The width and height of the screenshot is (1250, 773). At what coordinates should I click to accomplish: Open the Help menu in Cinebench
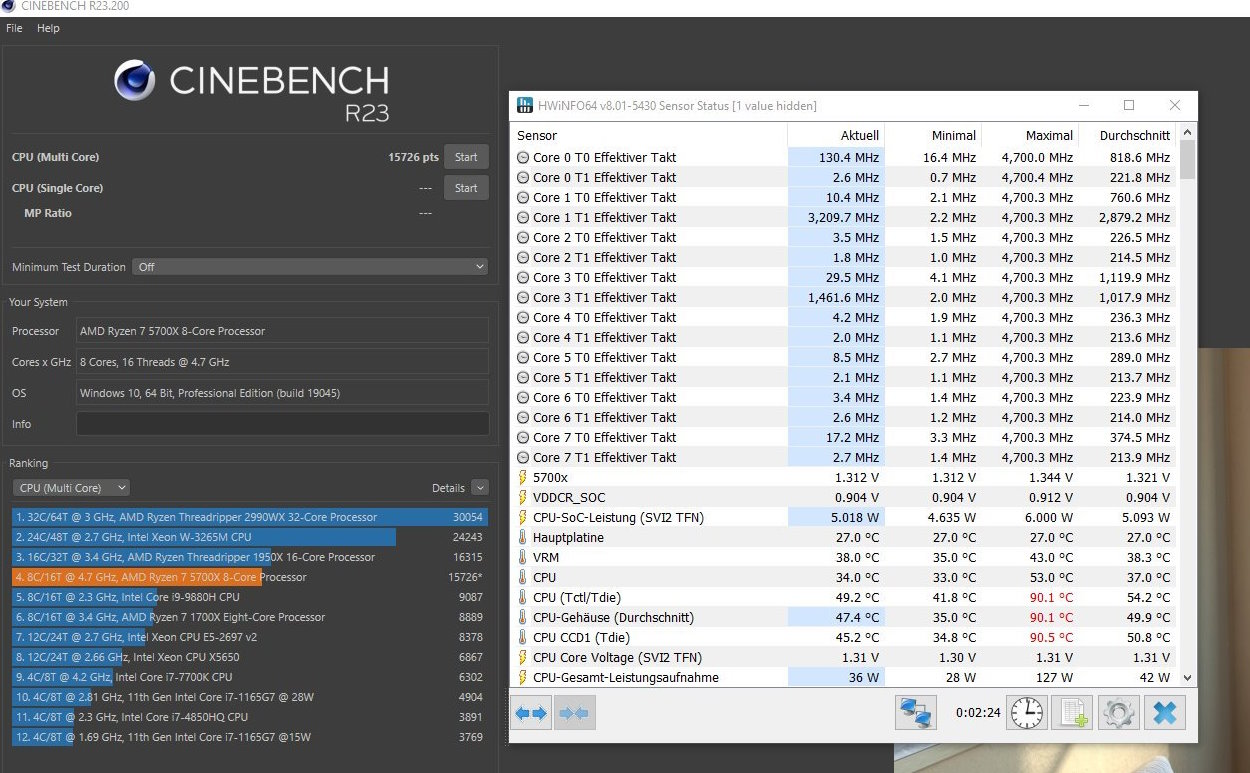48,28
